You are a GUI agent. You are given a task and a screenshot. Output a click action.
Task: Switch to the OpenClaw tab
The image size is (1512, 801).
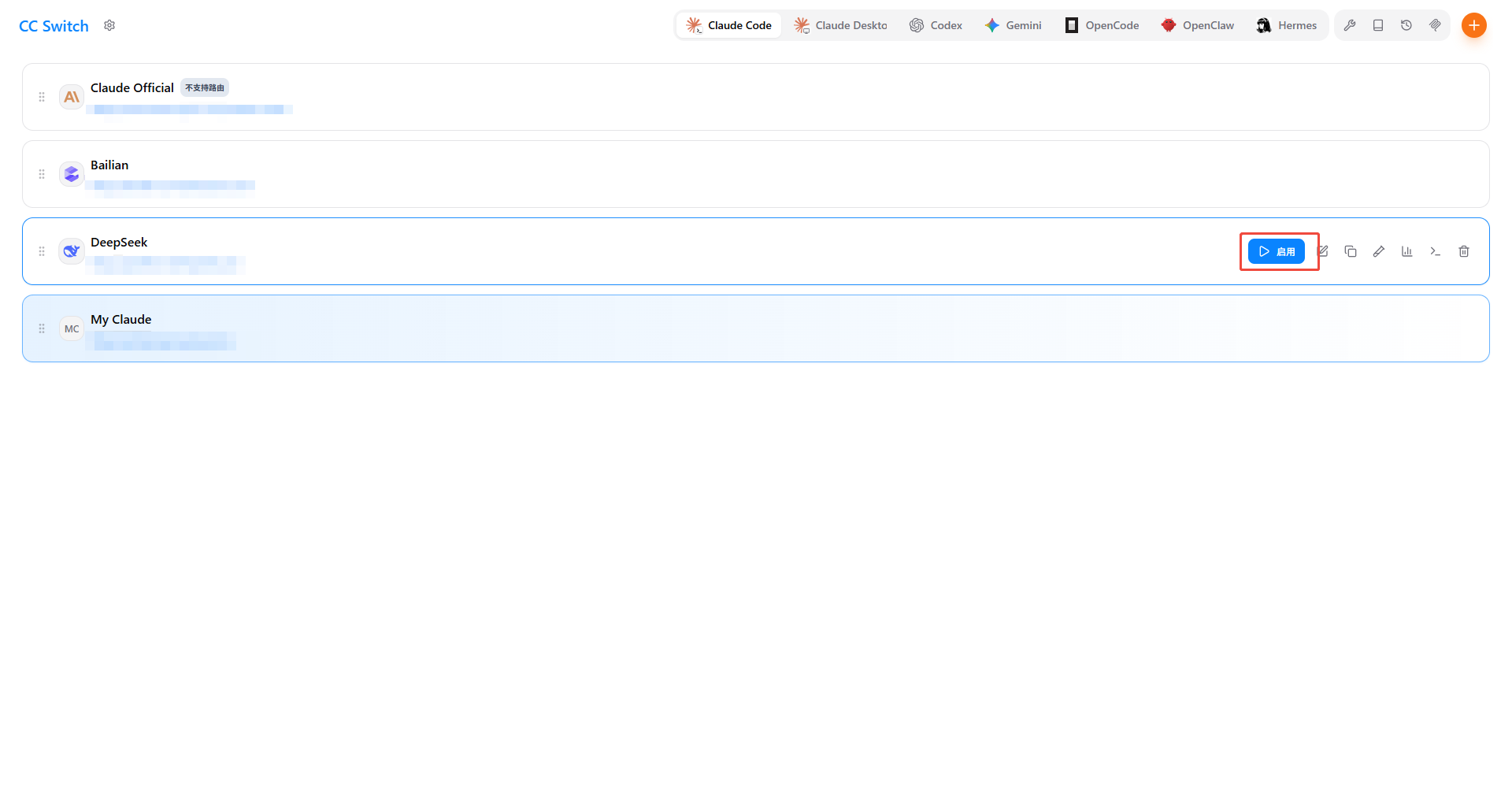1197,25
